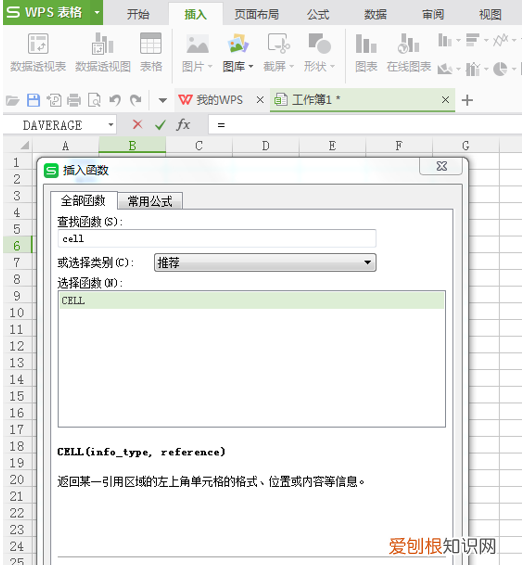The image size is (522, 565).
Task: Click the PivotTable (数据透视表) icon
Action: pos(38,44)
